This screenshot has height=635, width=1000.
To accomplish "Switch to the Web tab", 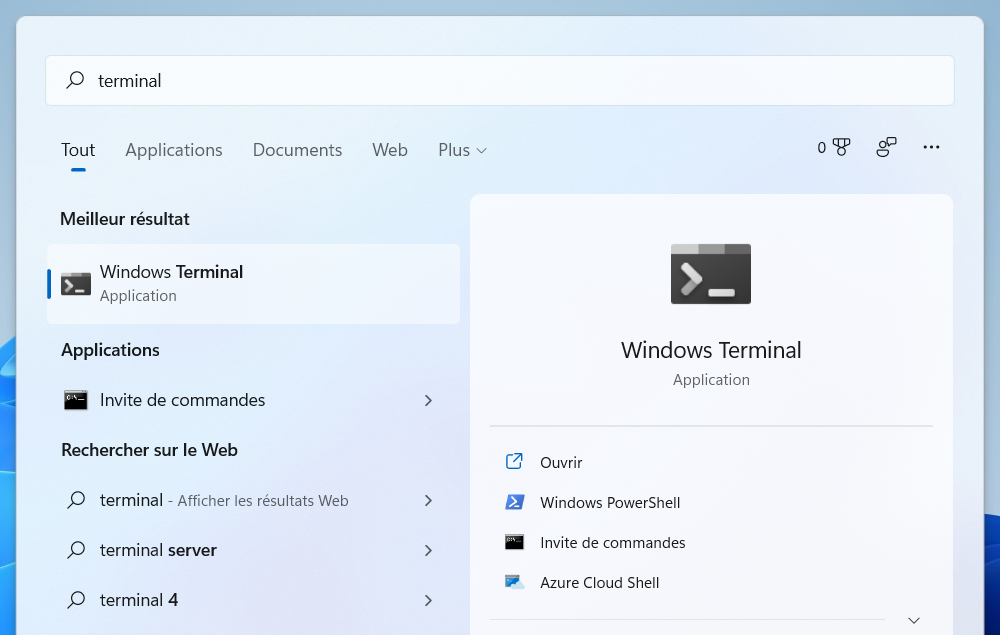I will (x=390, y=150).
